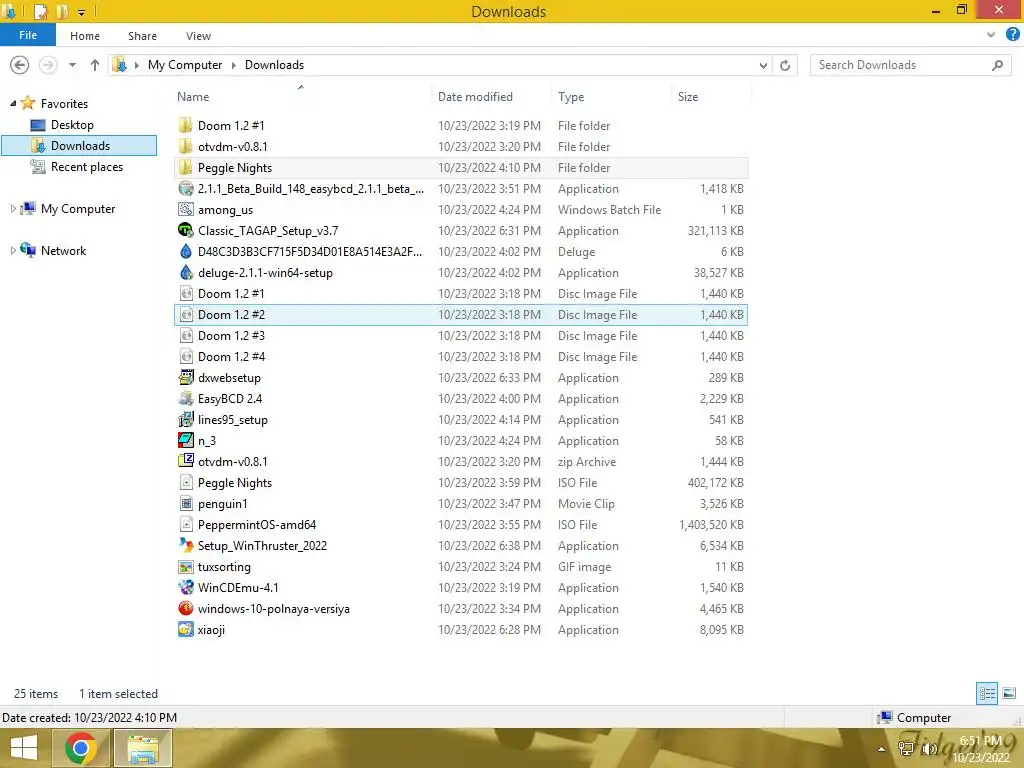Select Desktop under Favorites
Screen dimensions: 1024x768
[72, 125]
